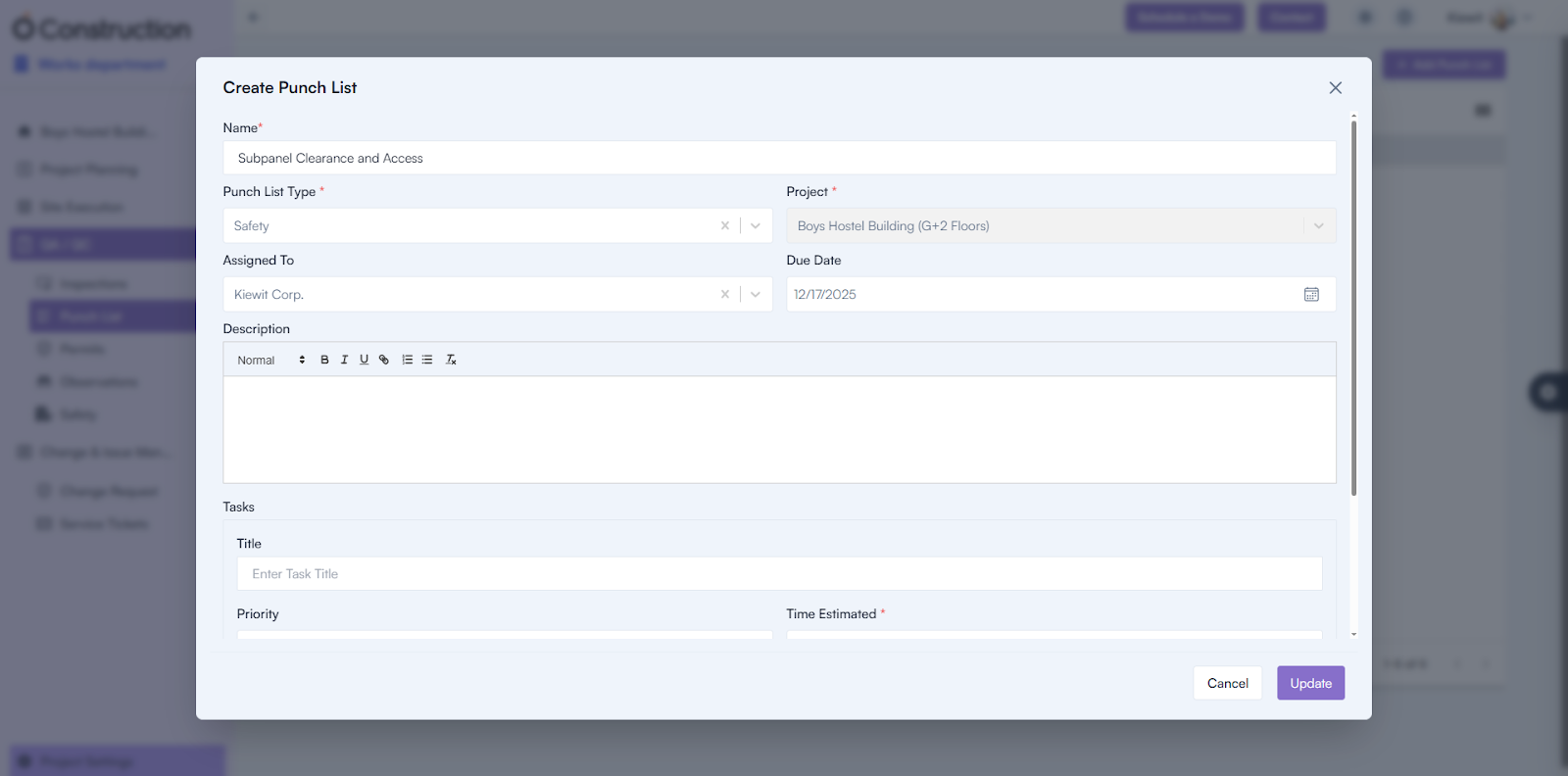
Task: Focus the Enter Task Title field
Action: tap(779, 574)
